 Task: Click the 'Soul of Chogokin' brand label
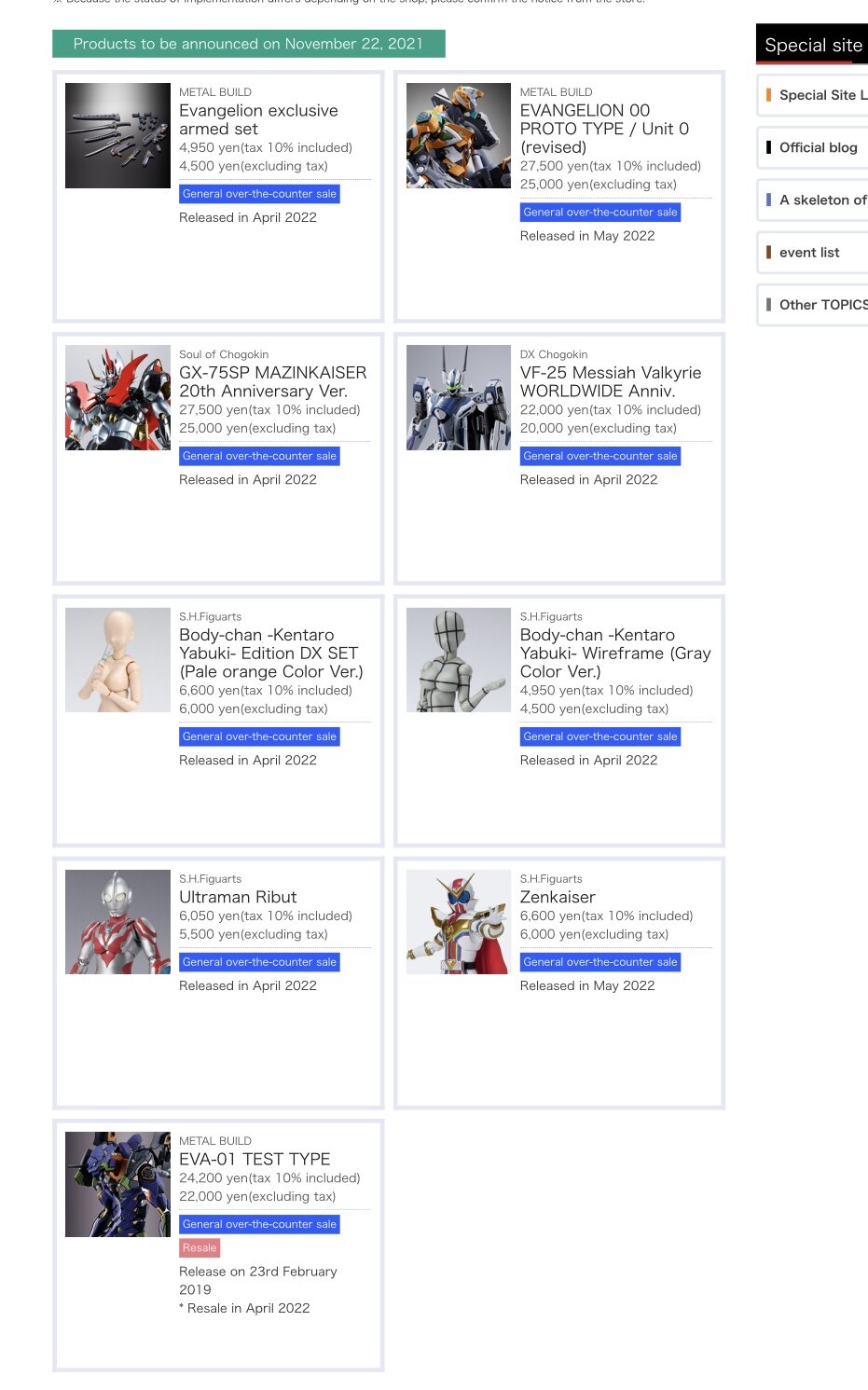(x=224, y=354)
